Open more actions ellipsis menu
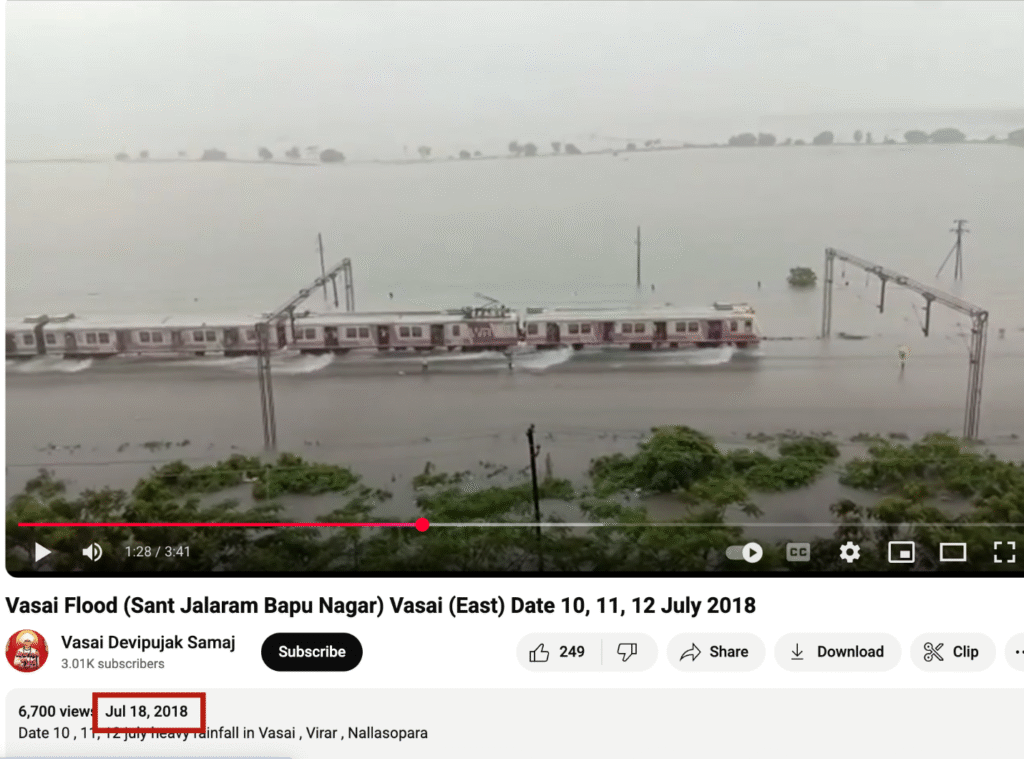This screenshot has height=759, width=1024. (x=1017, y=652)
